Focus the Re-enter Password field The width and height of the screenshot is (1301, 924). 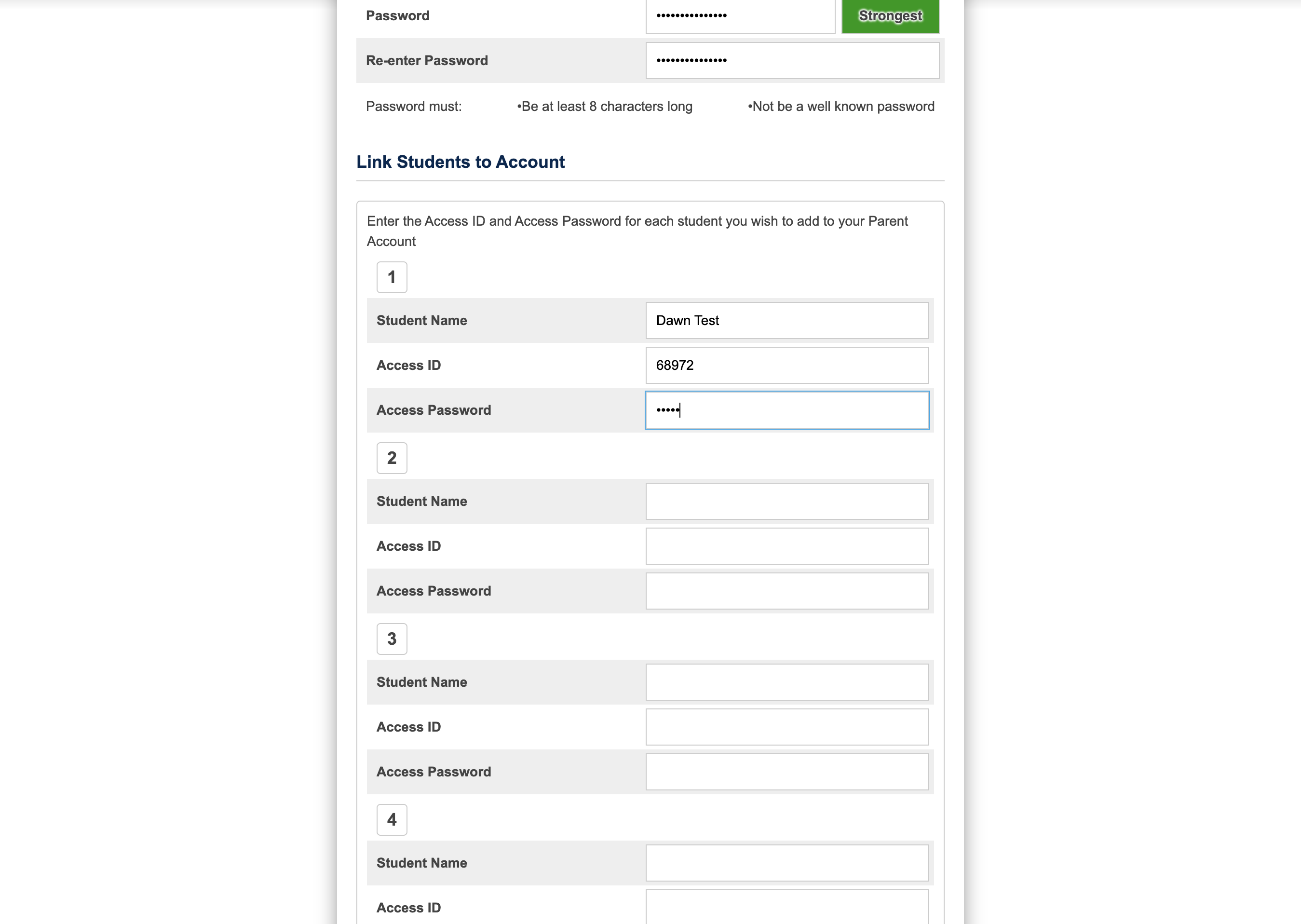pyautogui.click(x=792, y=60)
